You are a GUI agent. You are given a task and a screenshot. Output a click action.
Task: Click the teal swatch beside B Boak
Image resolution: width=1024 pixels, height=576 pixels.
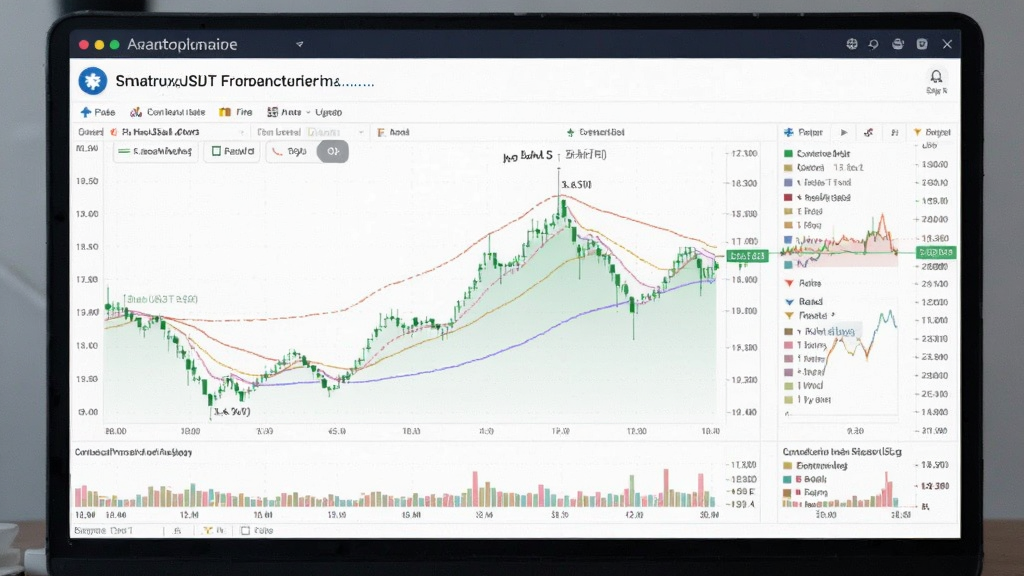pos(788,479)
